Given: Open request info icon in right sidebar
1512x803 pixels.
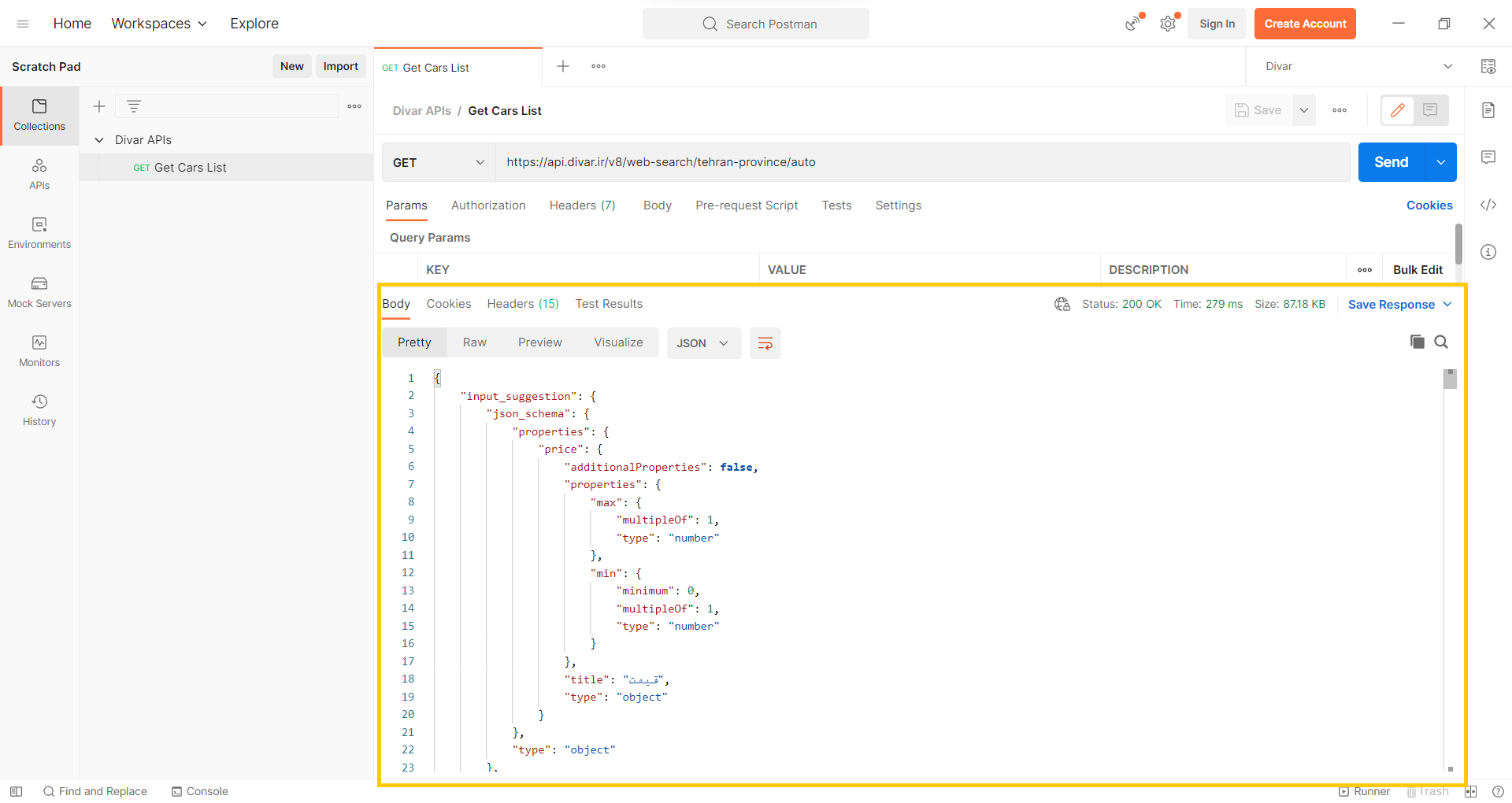Looking at the screenshot, I should click(x=1488, y=252).
